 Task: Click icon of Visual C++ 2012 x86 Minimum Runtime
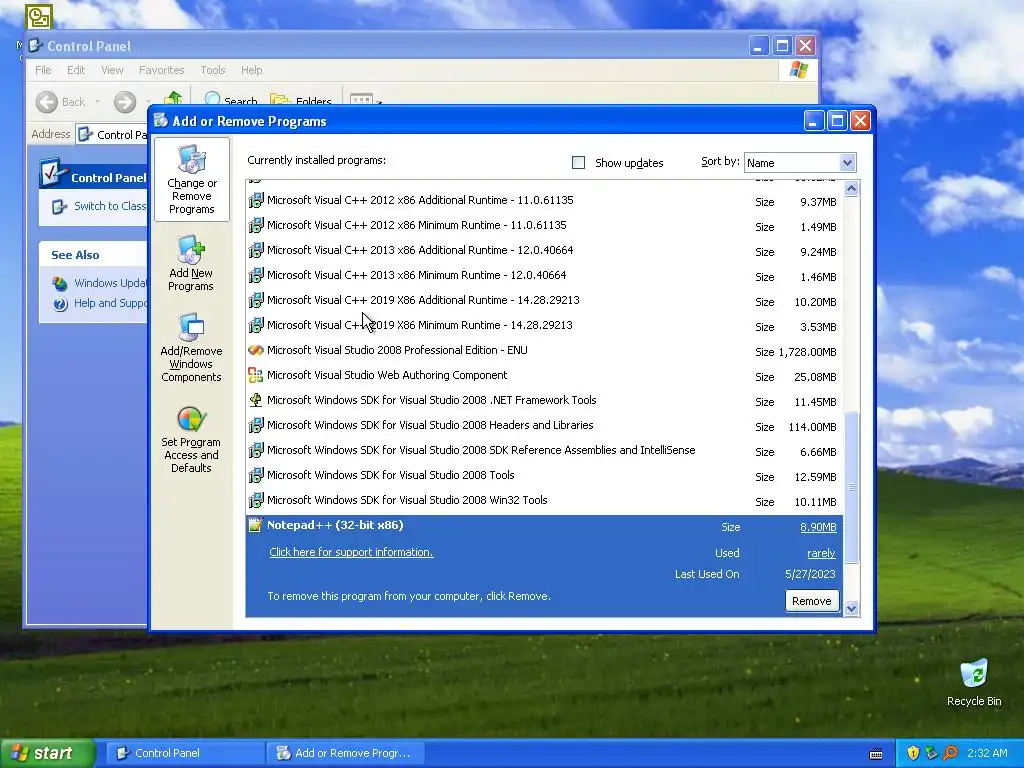(255, 225)
